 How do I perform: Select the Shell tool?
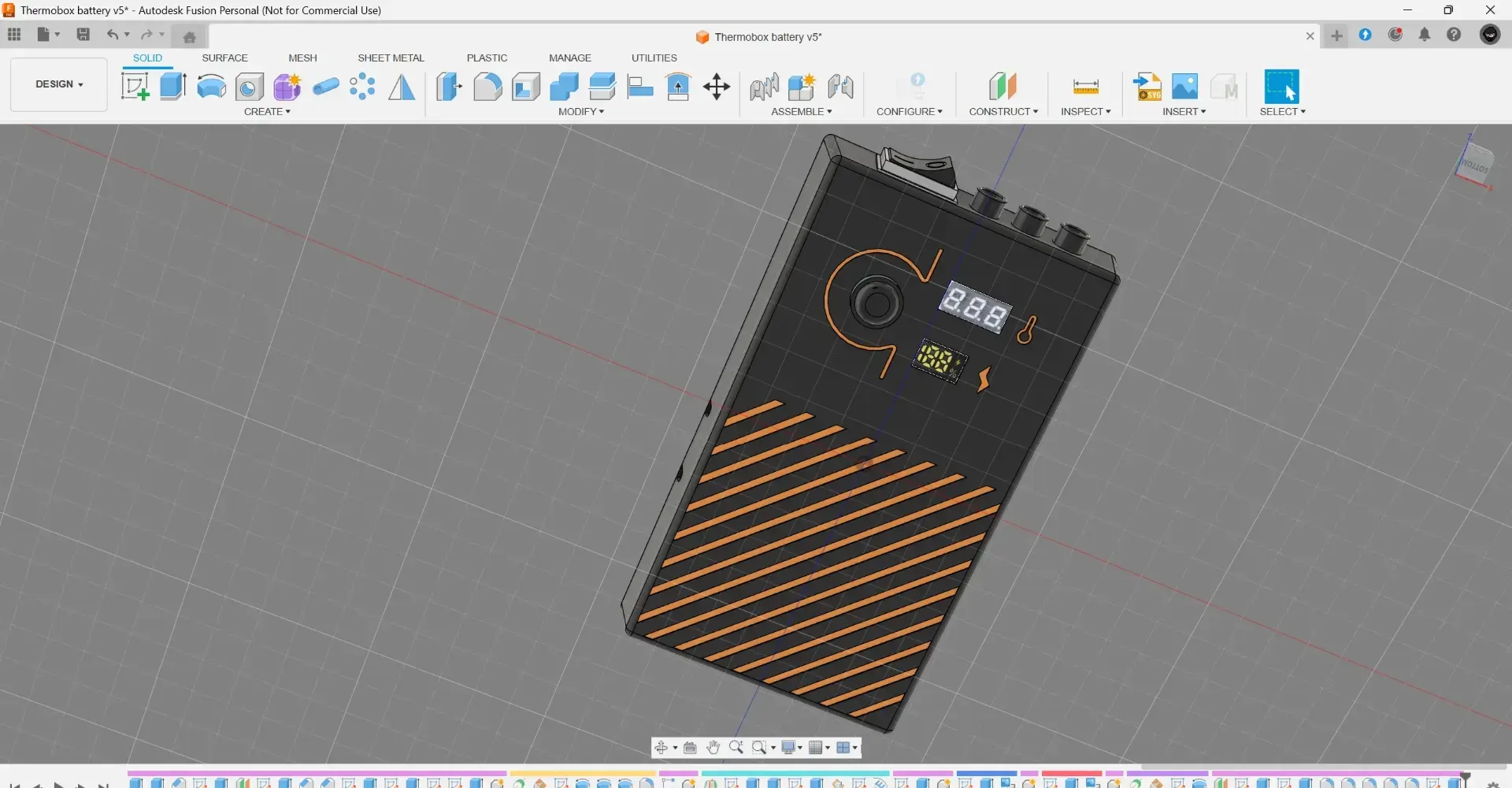click(526, 87)
